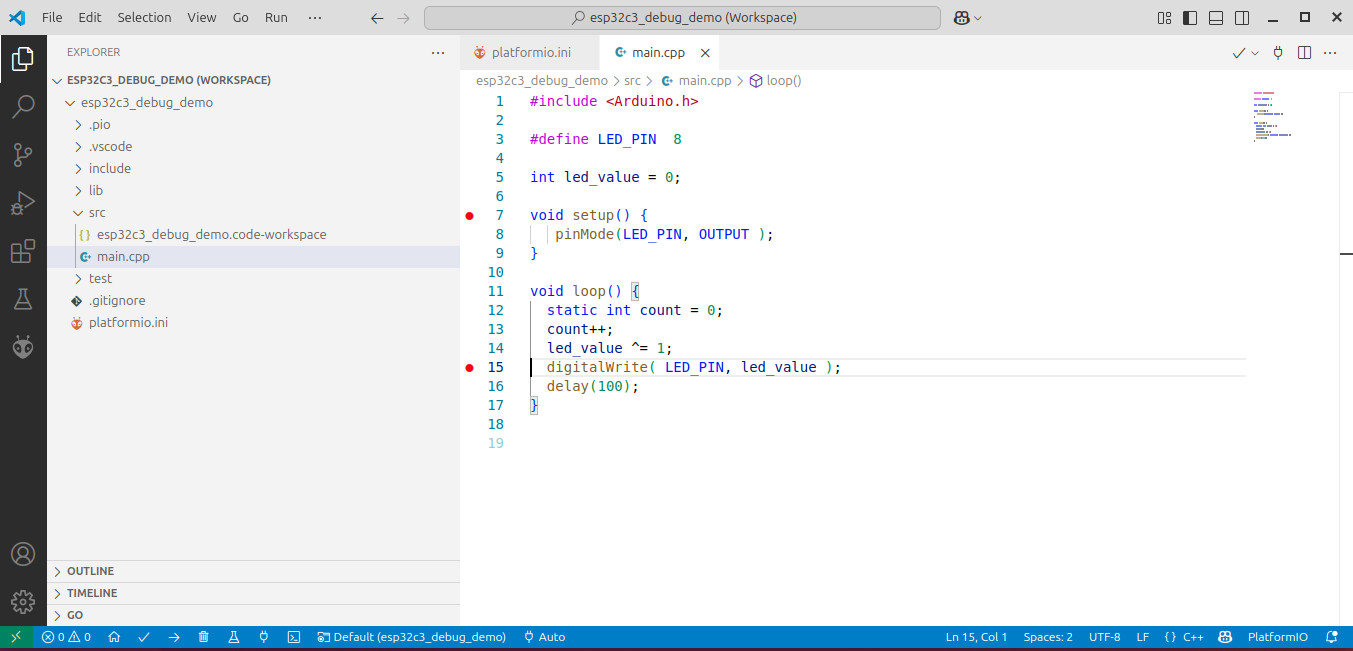
Task: Open the Source Control view
Action: (23, 155)
